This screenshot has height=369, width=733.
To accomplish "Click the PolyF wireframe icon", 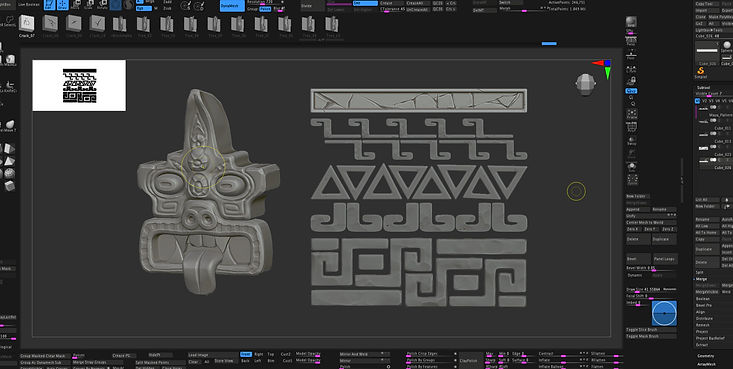I will point(632,127).
